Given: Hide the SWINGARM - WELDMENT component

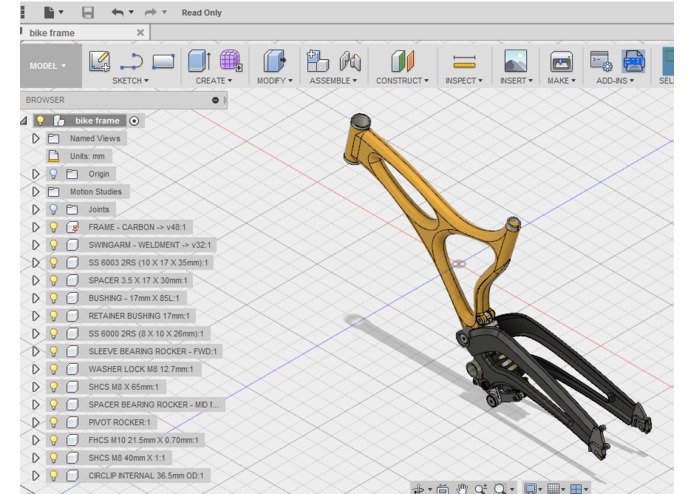Looking at the screenshot, I should click(x=54, y=245).
